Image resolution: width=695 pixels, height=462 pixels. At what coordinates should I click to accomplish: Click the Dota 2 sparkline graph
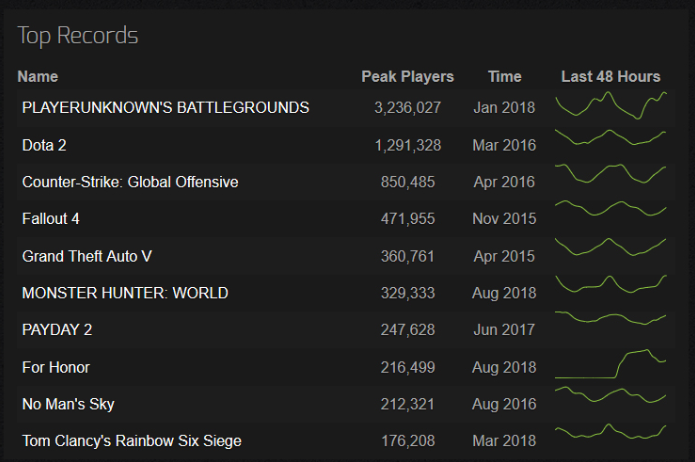coord(611,137)
